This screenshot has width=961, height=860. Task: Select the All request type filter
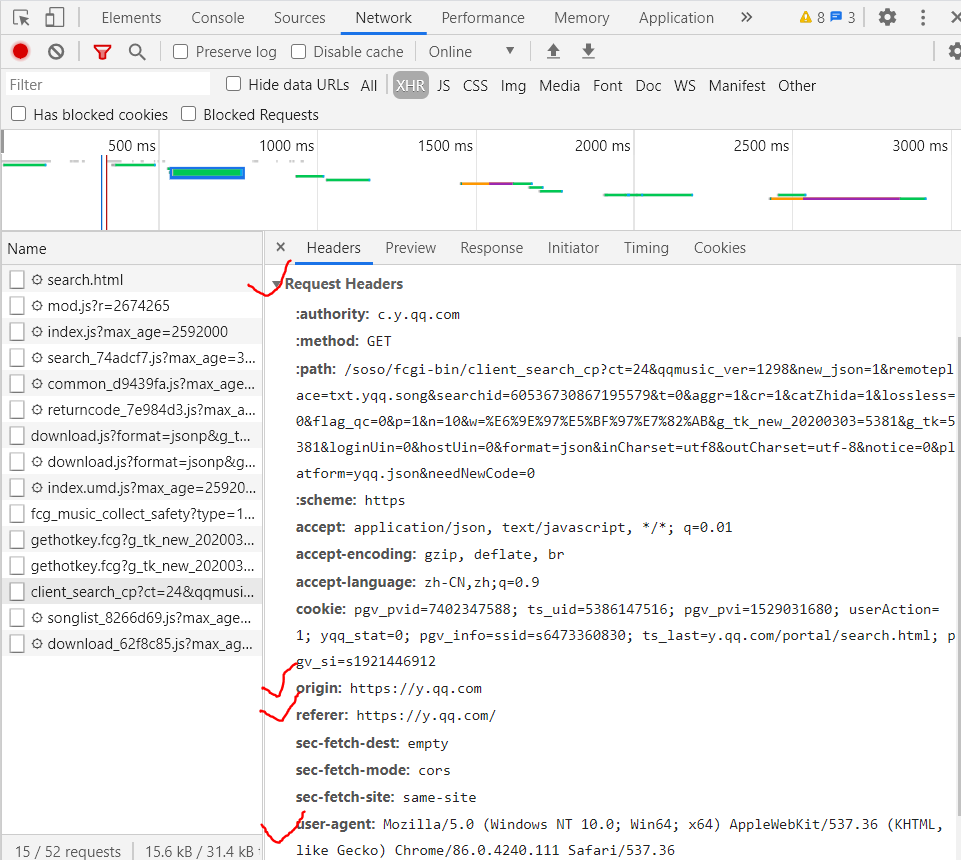pyautogui.click(x=369, y=86)
